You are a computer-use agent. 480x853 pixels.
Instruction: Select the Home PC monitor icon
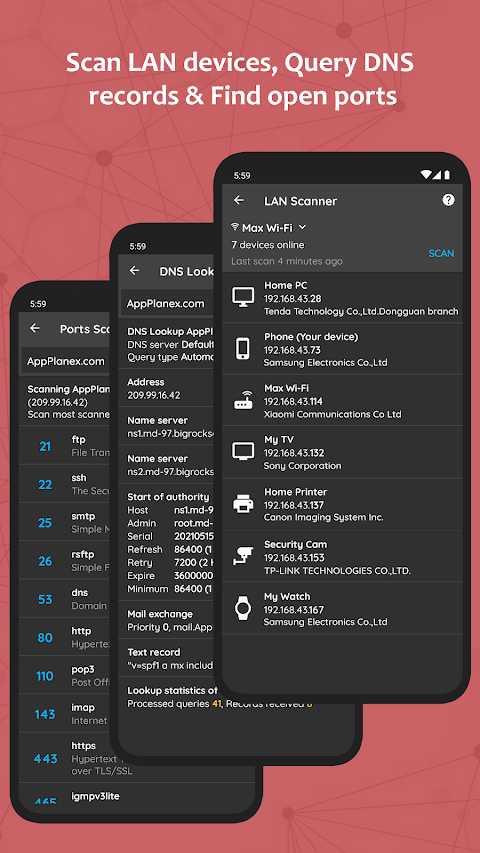click(243, 297)
